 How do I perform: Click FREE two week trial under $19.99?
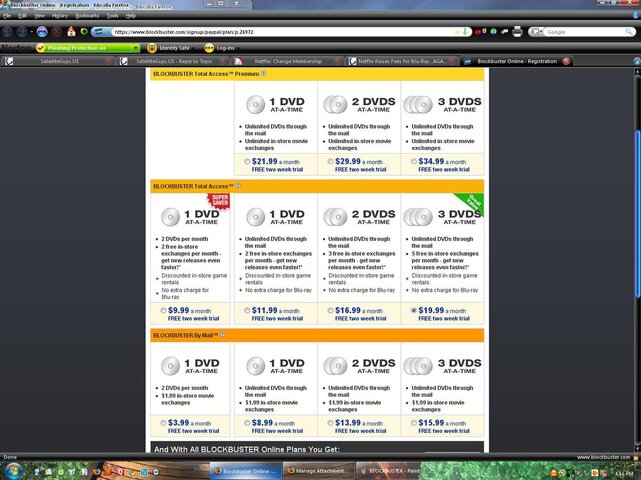(444, 319)
